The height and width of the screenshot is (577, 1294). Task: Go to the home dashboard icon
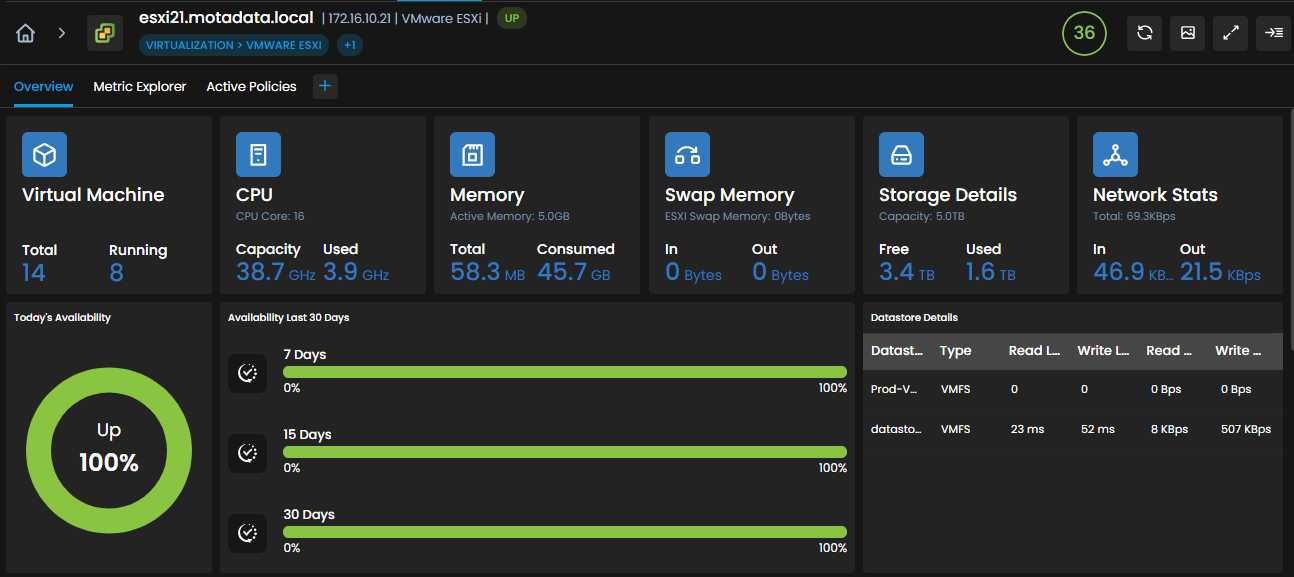point(26,33)
